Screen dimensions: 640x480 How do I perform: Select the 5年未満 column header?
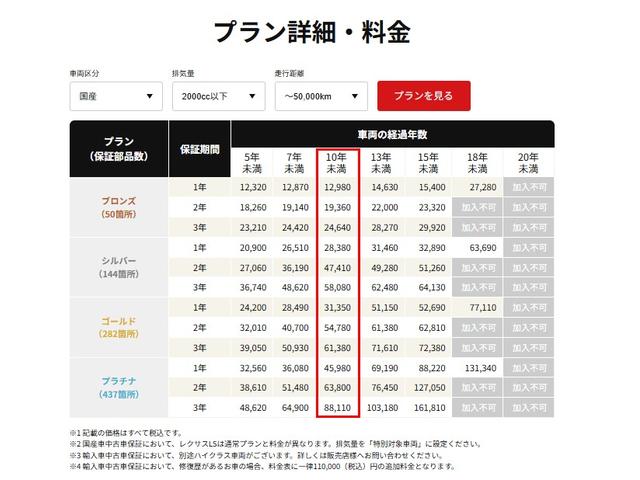click(x=253, y=163)
